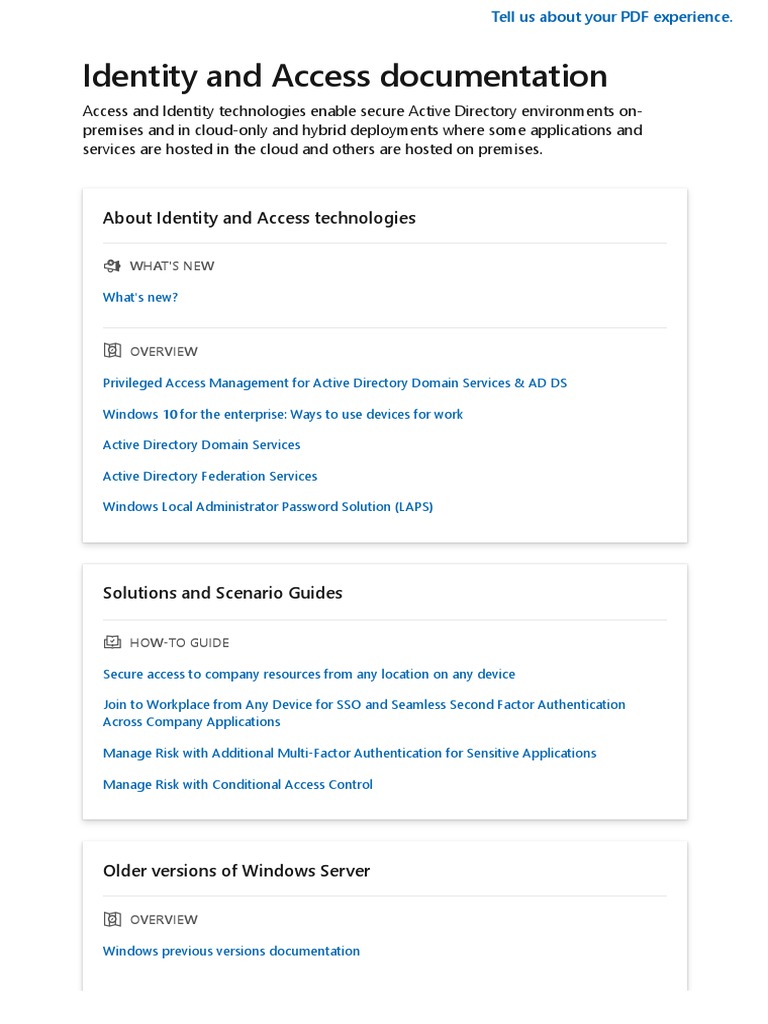Click the Identity and Access documentation heading
This screenshot has width=768, height=1024.
click(x=344, y=76)
